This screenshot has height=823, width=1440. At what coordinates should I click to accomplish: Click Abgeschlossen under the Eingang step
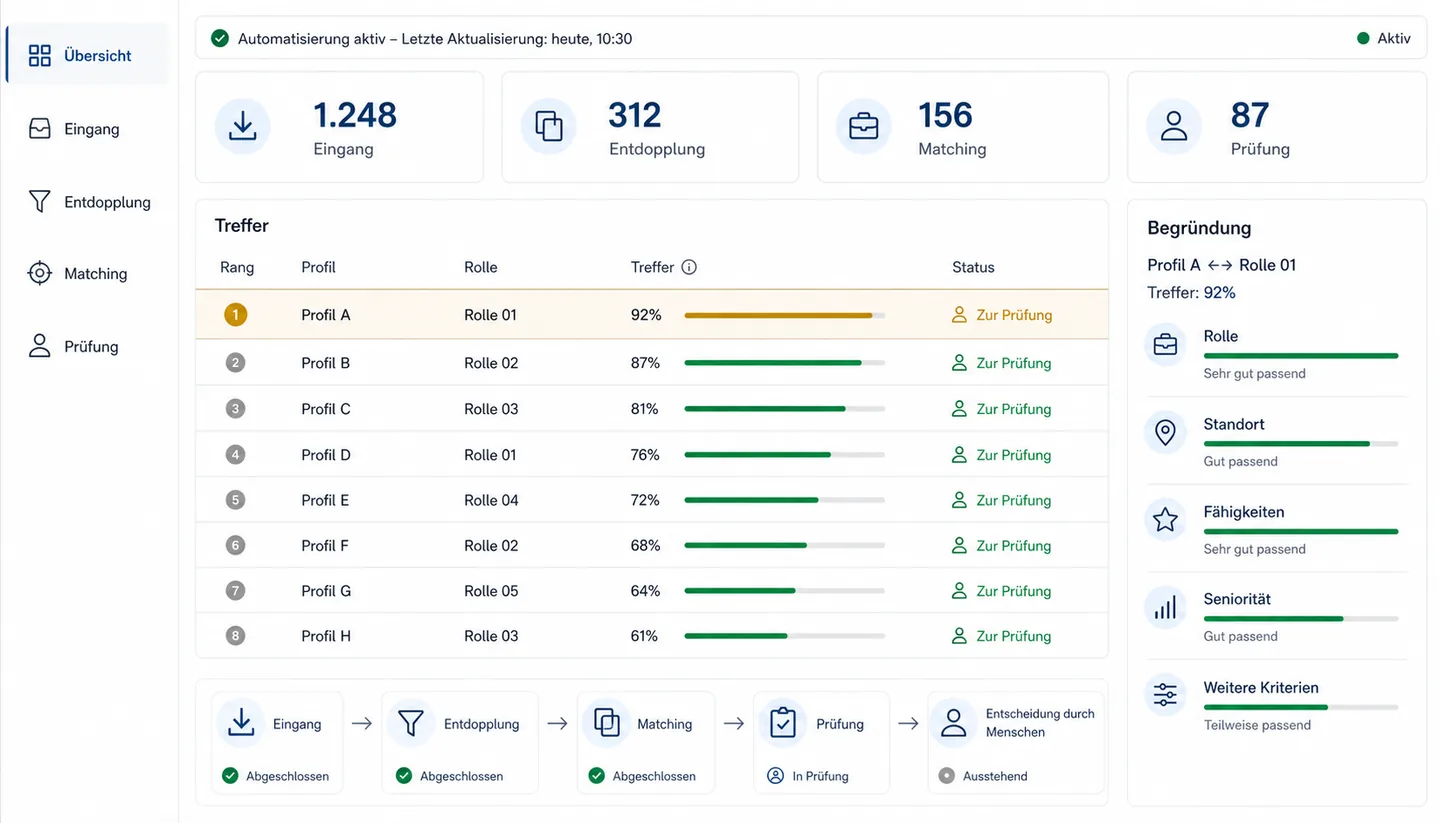pos(287,776)
